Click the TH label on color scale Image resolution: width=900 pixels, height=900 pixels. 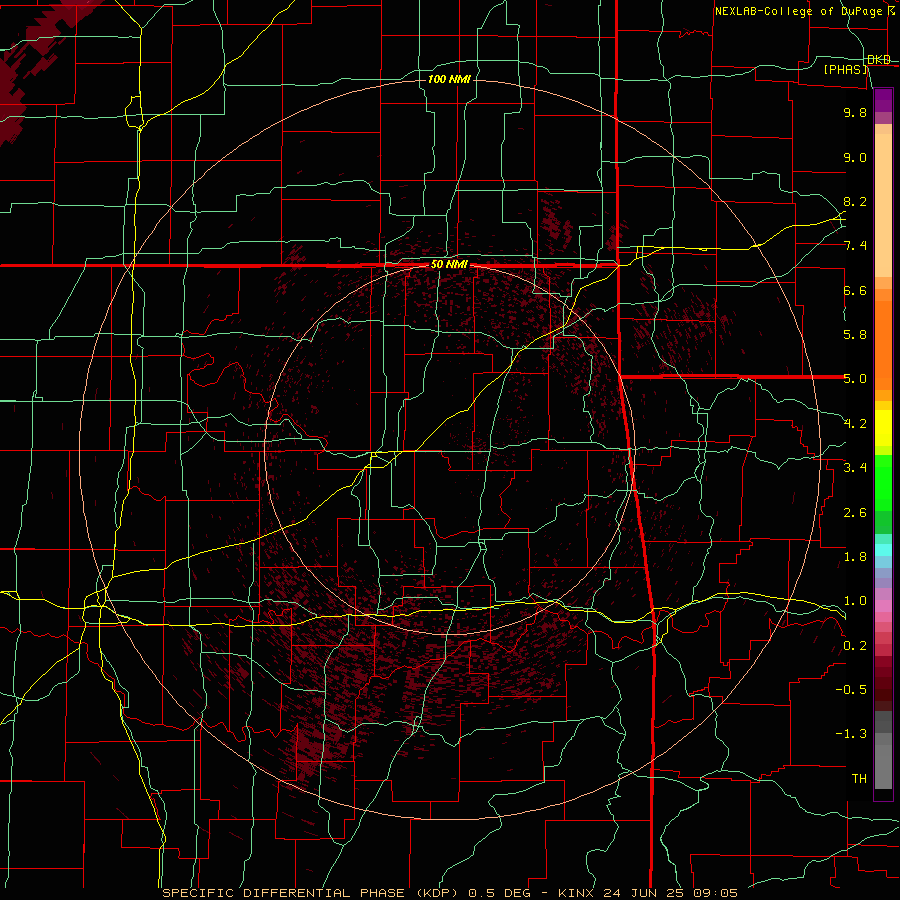(859, 779)
